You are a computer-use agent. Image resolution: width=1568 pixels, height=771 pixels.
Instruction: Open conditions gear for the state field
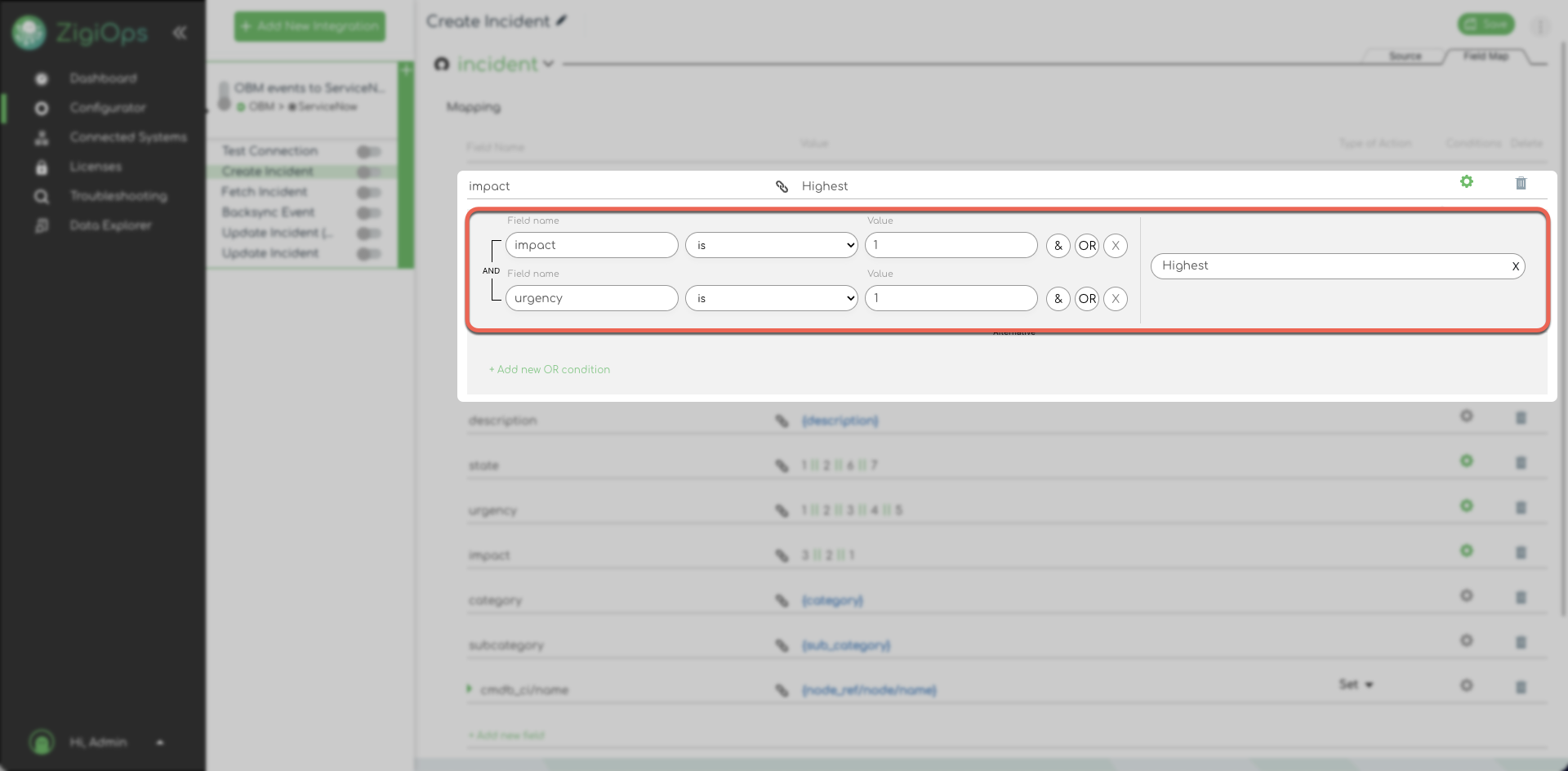point(1466,461)
